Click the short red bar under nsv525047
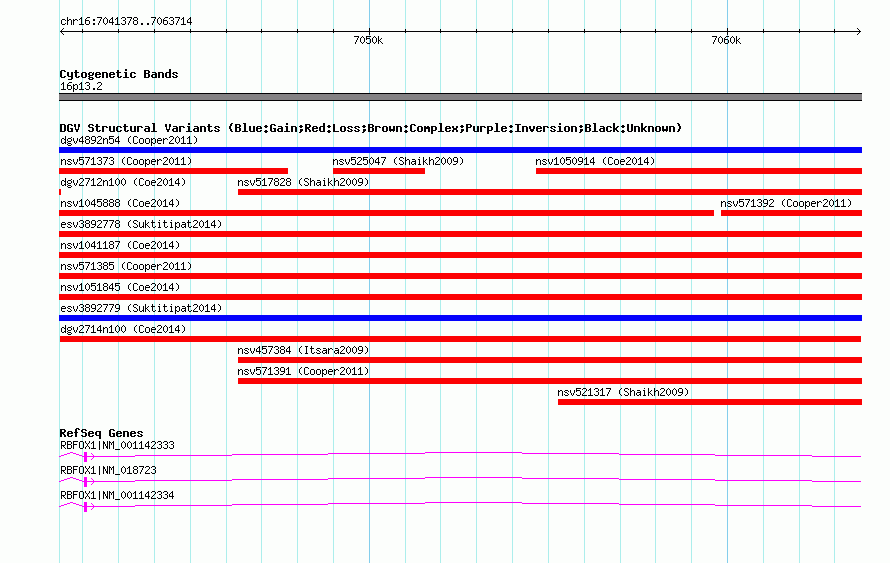 [x=379, y=171]
